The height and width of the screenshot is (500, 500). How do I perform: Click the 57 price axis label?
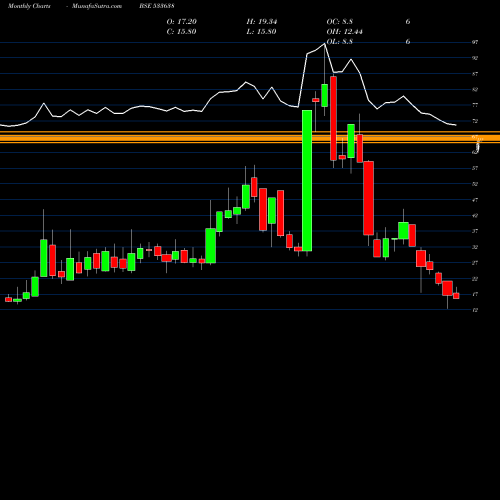pyautogui.click(x=475, y=168)
